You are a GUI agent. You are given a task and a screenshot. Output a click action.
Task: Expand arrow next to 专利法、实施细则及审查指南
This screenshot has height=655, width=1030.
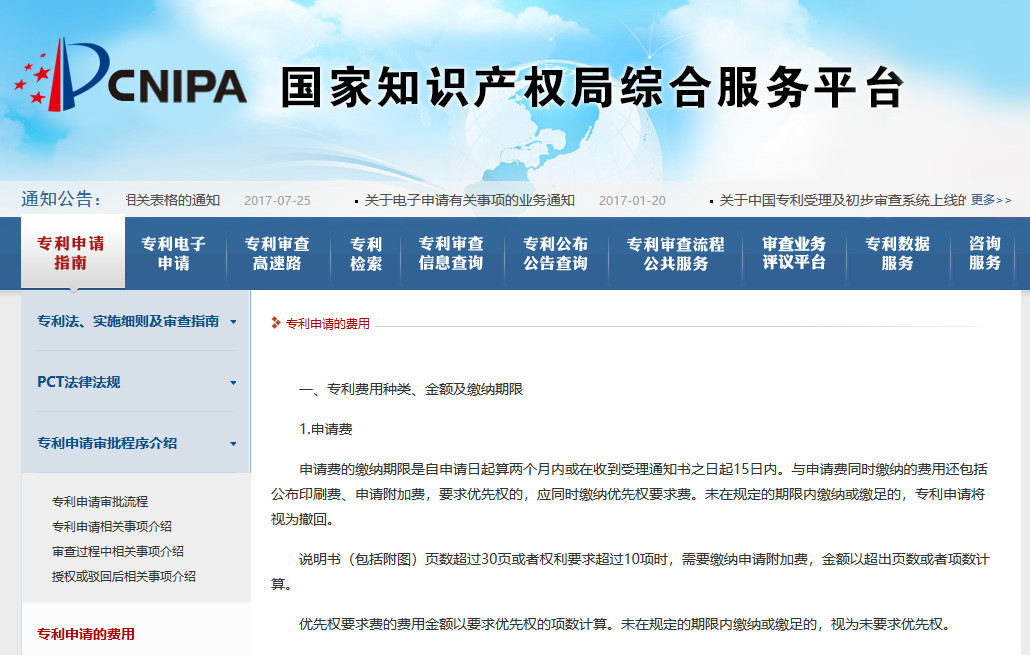click(233, 322)
